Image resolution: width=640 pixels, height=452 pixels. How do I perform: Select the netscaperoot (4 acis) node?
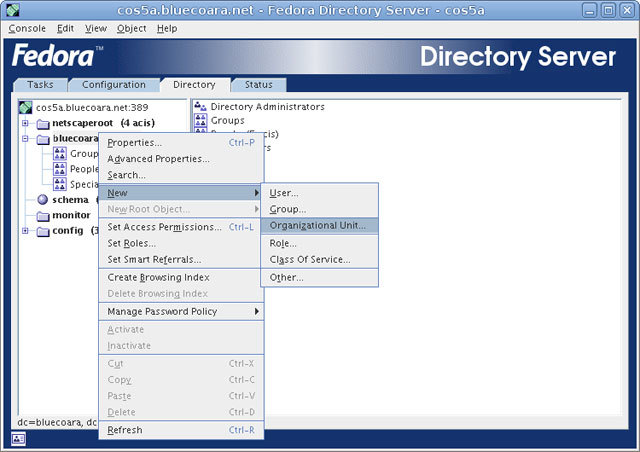pos(103,123)
